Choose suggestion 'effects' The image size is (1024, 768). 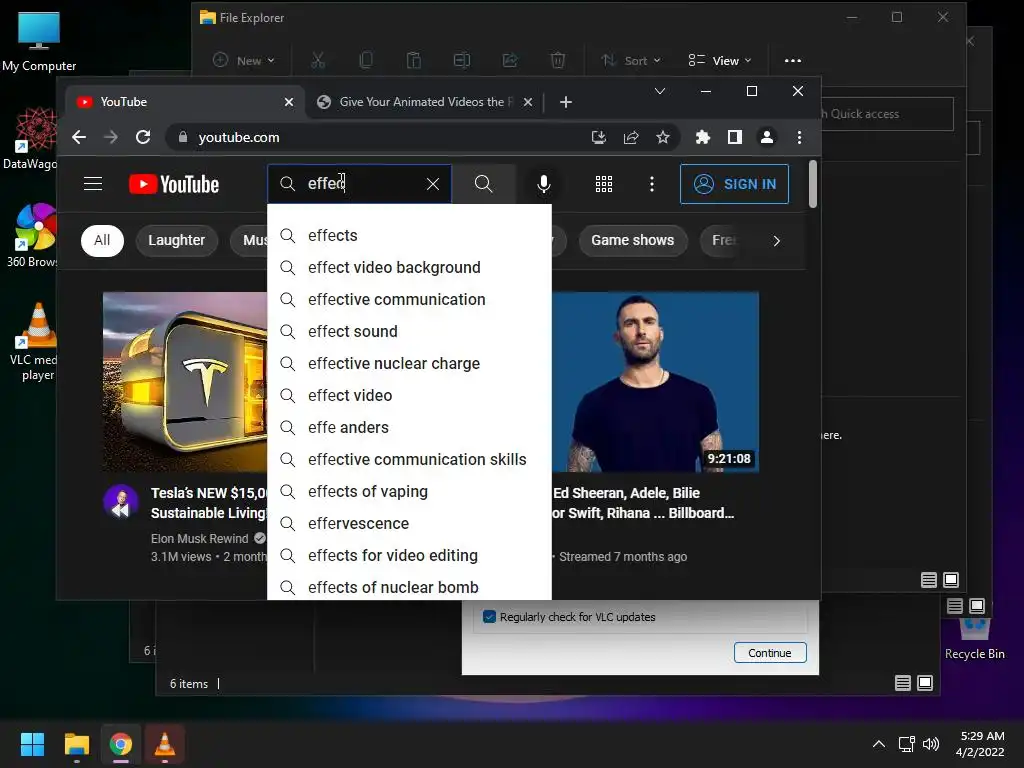click(409, 235)
